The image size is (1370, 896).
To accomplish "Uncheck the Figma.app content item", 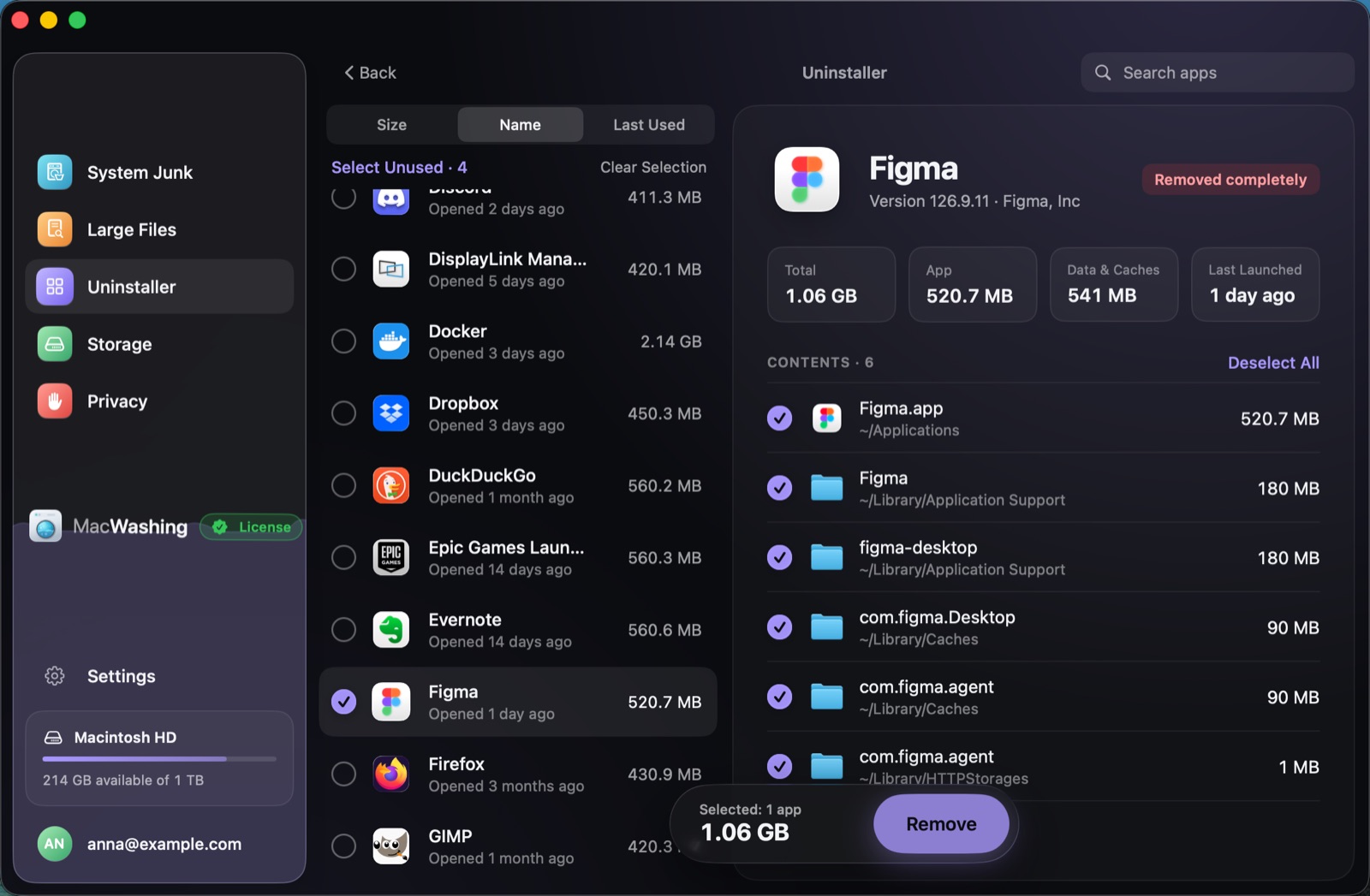I will (779, 418).
